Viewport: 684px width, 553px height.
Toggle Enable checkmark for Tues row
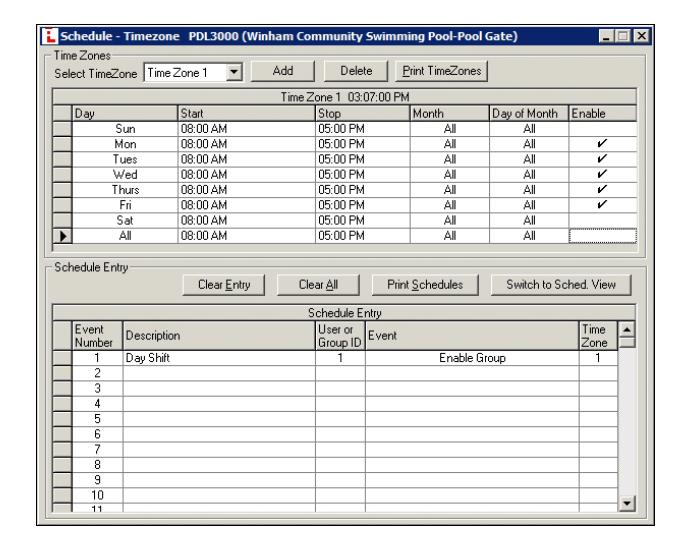(602, 159)
